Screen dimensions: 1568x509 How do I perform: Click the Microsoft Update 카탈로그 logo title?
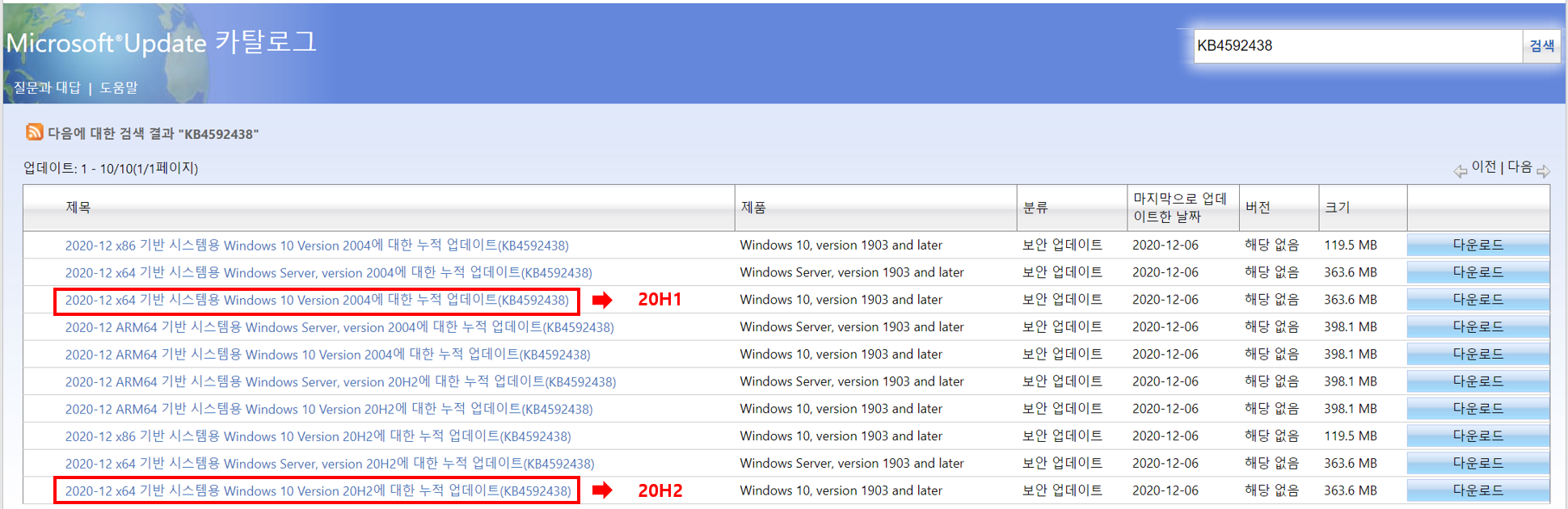click(162, 42)
